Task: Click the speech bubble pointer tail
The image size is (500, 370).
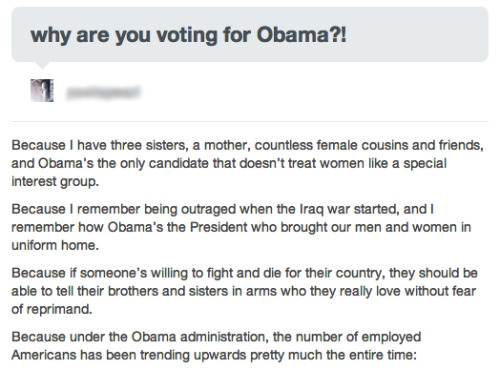Action: click(x=43, y=65)
